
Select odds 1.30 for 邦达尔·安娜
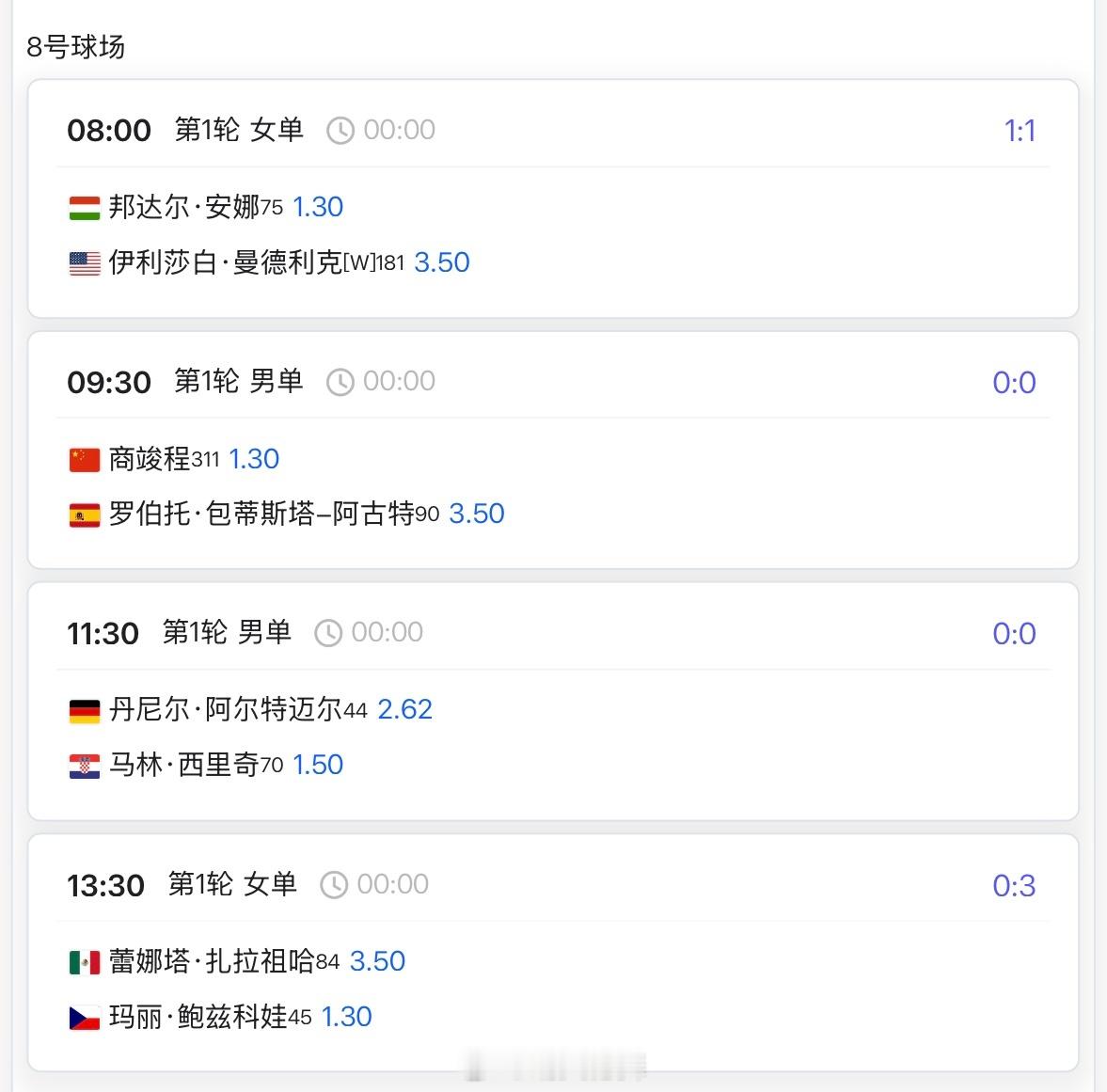(x=318, y=207)
